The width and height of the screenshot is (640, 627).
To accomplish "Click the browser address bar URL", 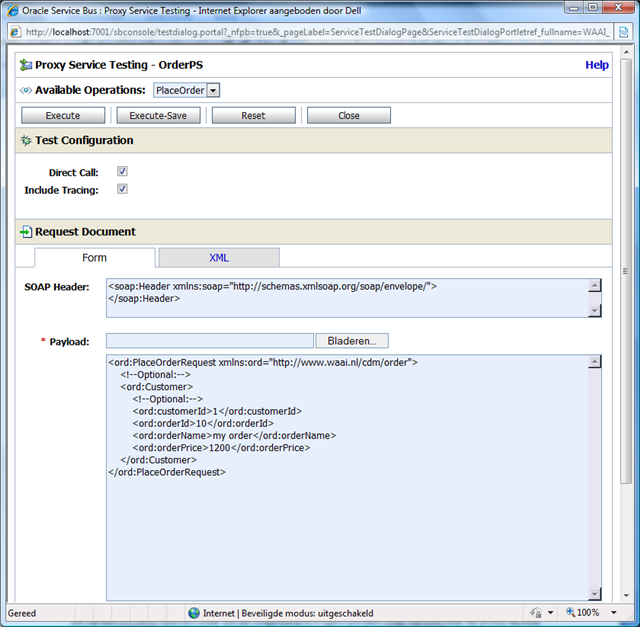I will pyautogui.click(x=318, y=32).
